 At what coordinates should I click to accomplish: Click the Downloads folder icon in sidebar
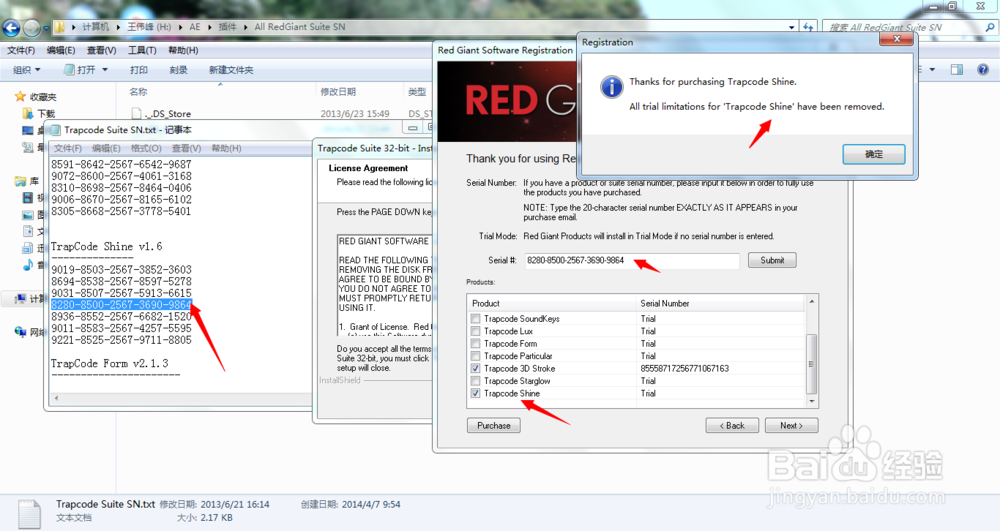(27, 113)
